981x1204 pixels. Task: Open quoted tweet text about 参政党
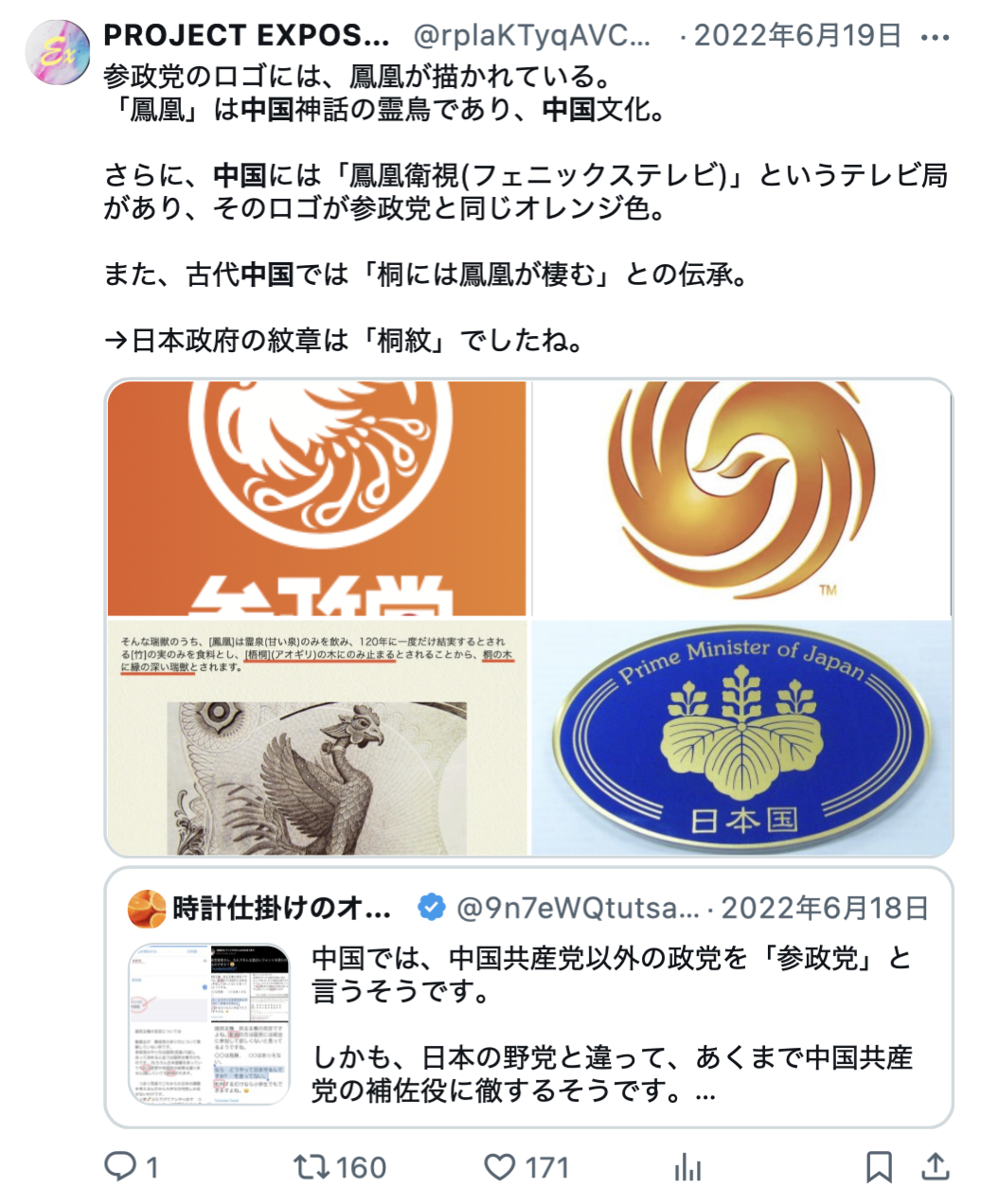(x=612, y=1024)
